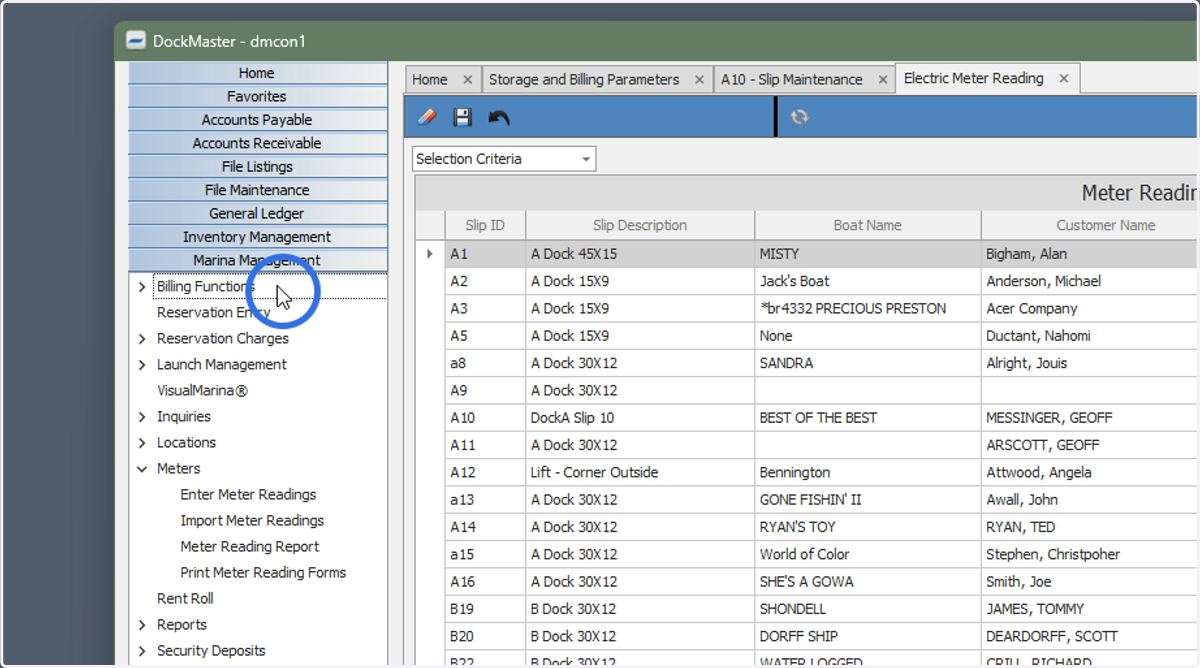Select slip ID cell A2
The height and width of the screenshot is (668, 1200).
[485, 281]
